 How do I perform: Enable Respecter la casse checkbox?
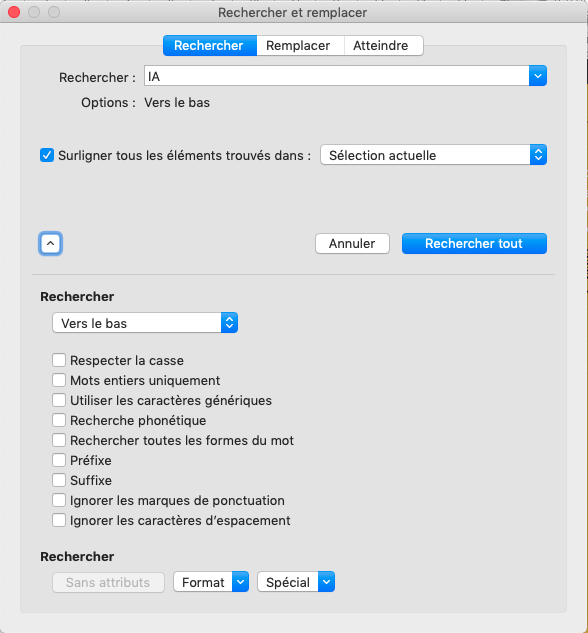tap(59, 360)
